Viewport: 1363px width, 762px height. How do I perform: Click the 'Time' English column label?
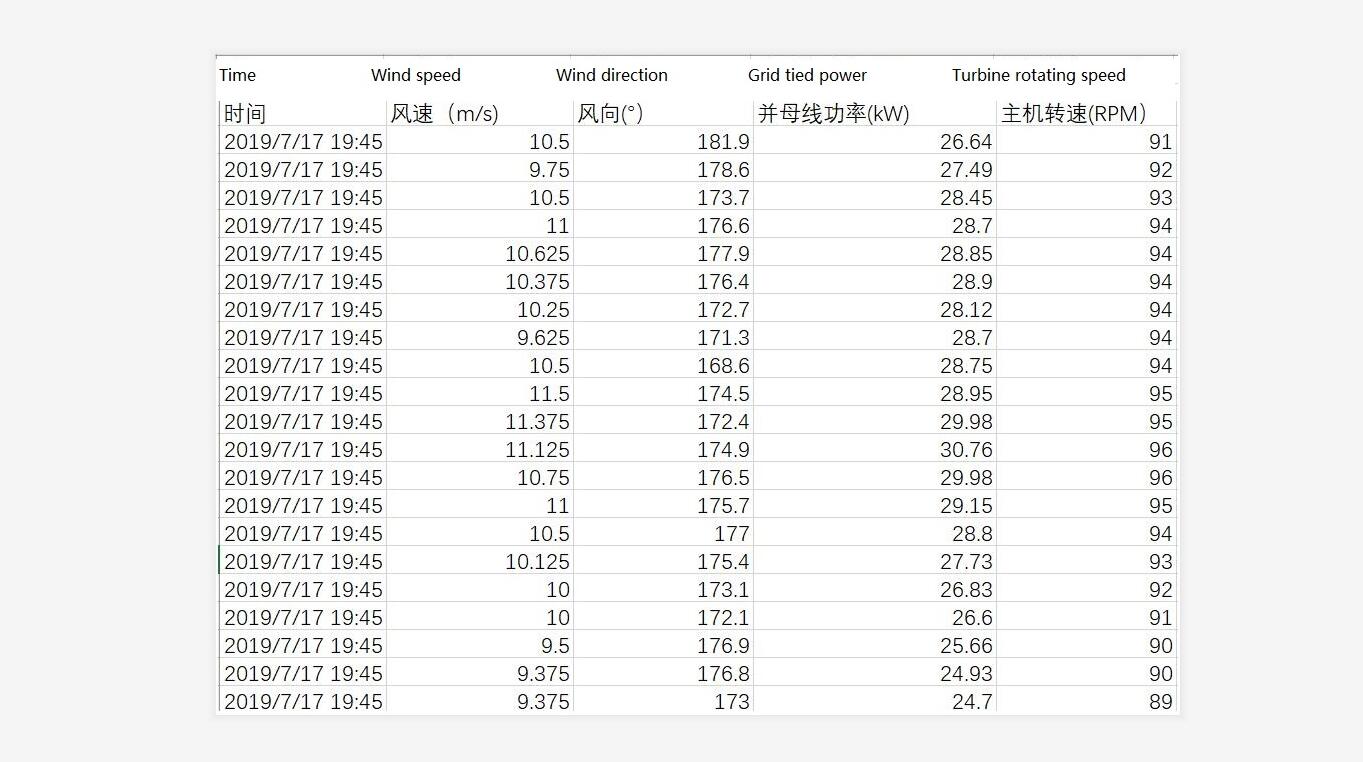[x=237, y=75]
